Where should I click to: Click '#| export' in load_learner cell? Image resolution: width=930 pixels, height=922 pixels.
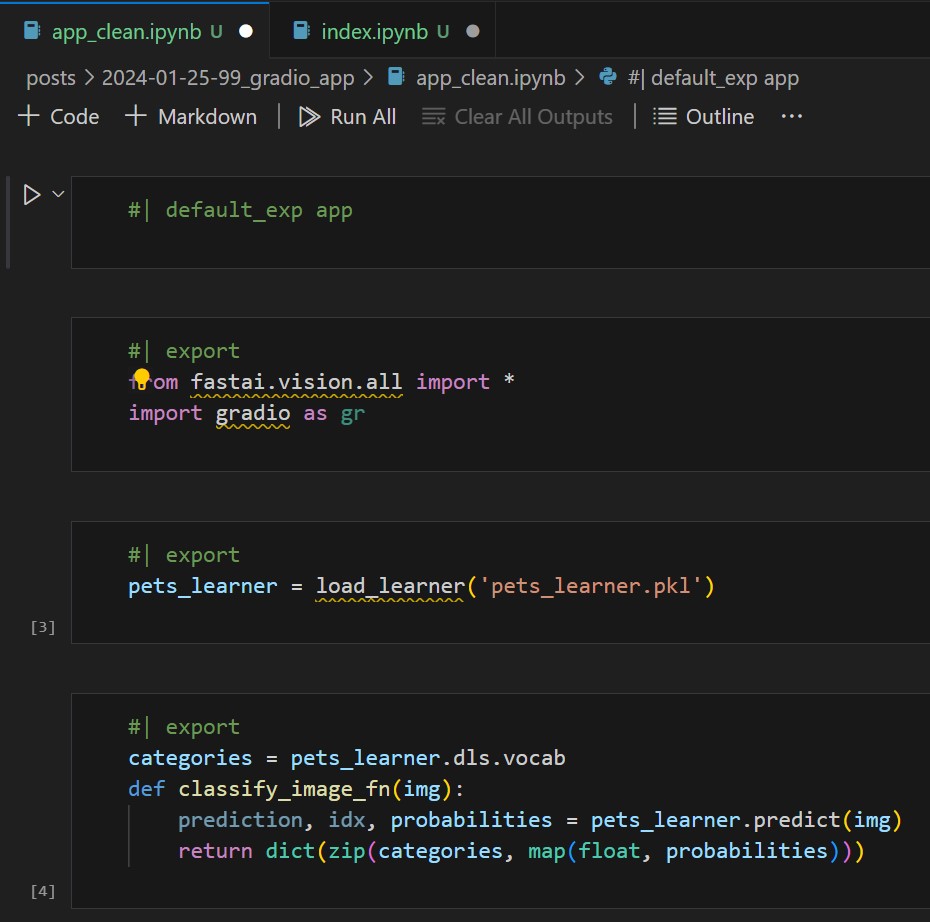[184, 555]
